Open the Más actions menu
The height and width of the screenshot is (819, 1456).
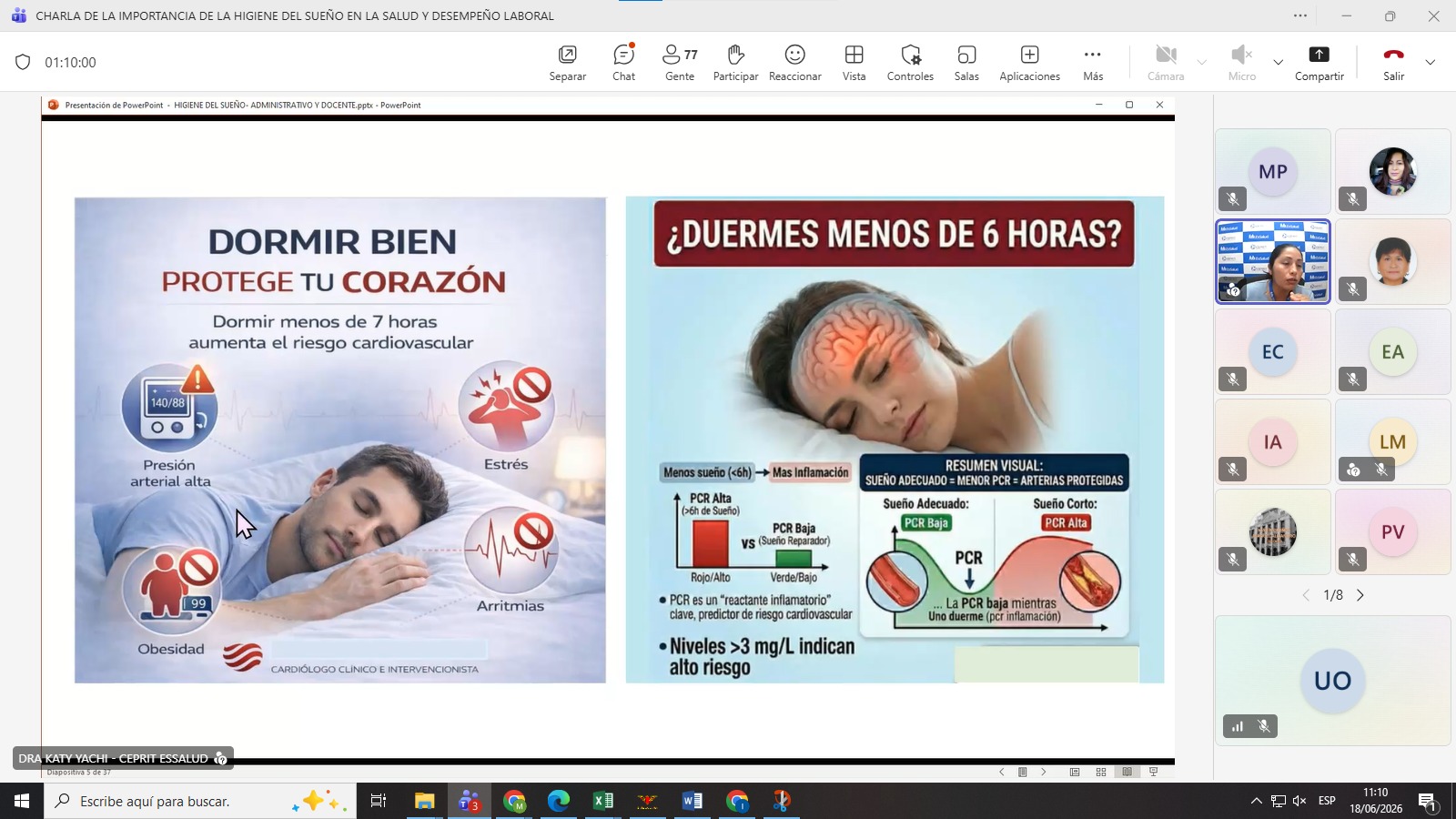point(1093,63)
